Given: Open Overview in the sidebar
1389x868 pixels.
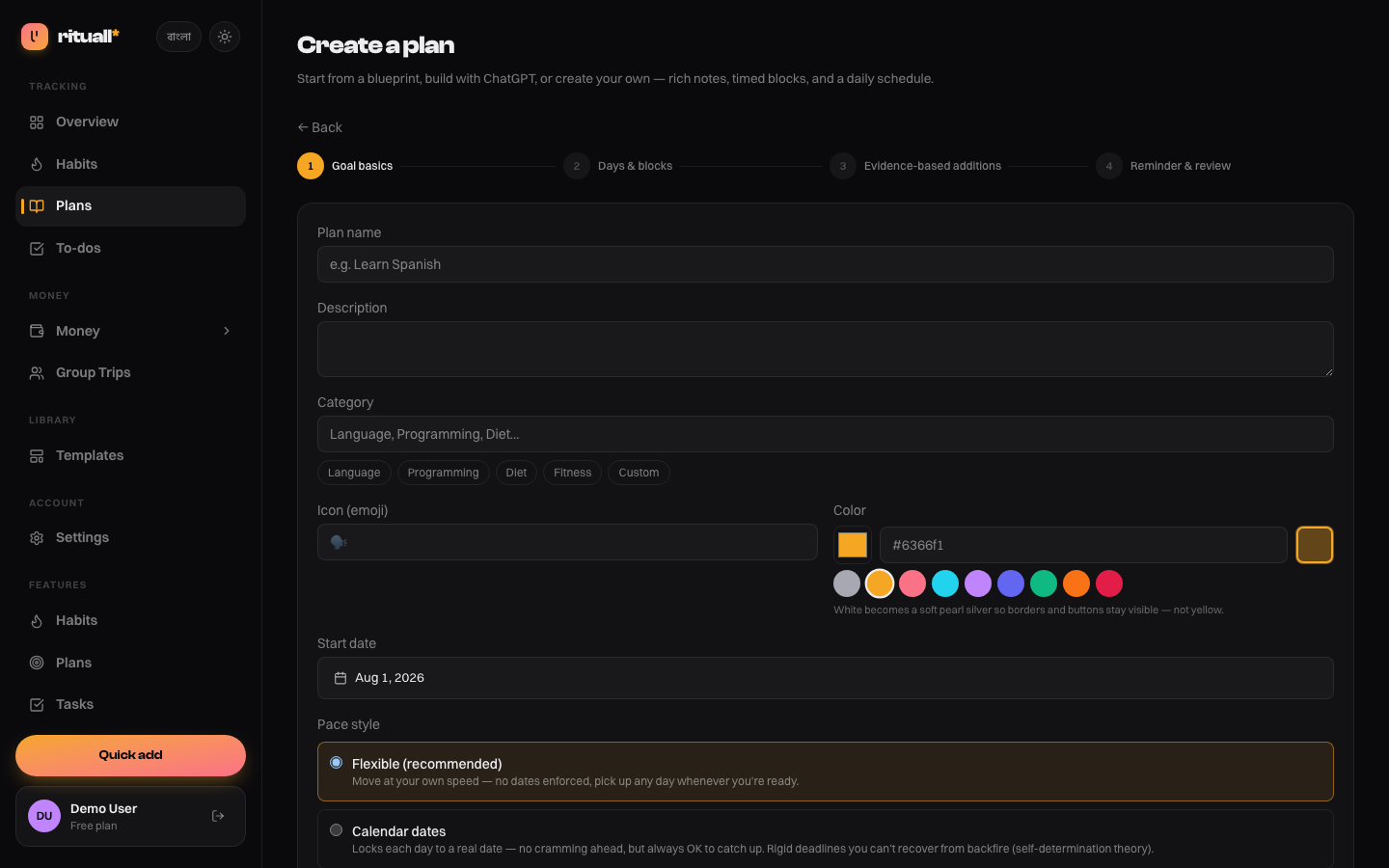Looking at the screenshot, I should click(130, 122).
